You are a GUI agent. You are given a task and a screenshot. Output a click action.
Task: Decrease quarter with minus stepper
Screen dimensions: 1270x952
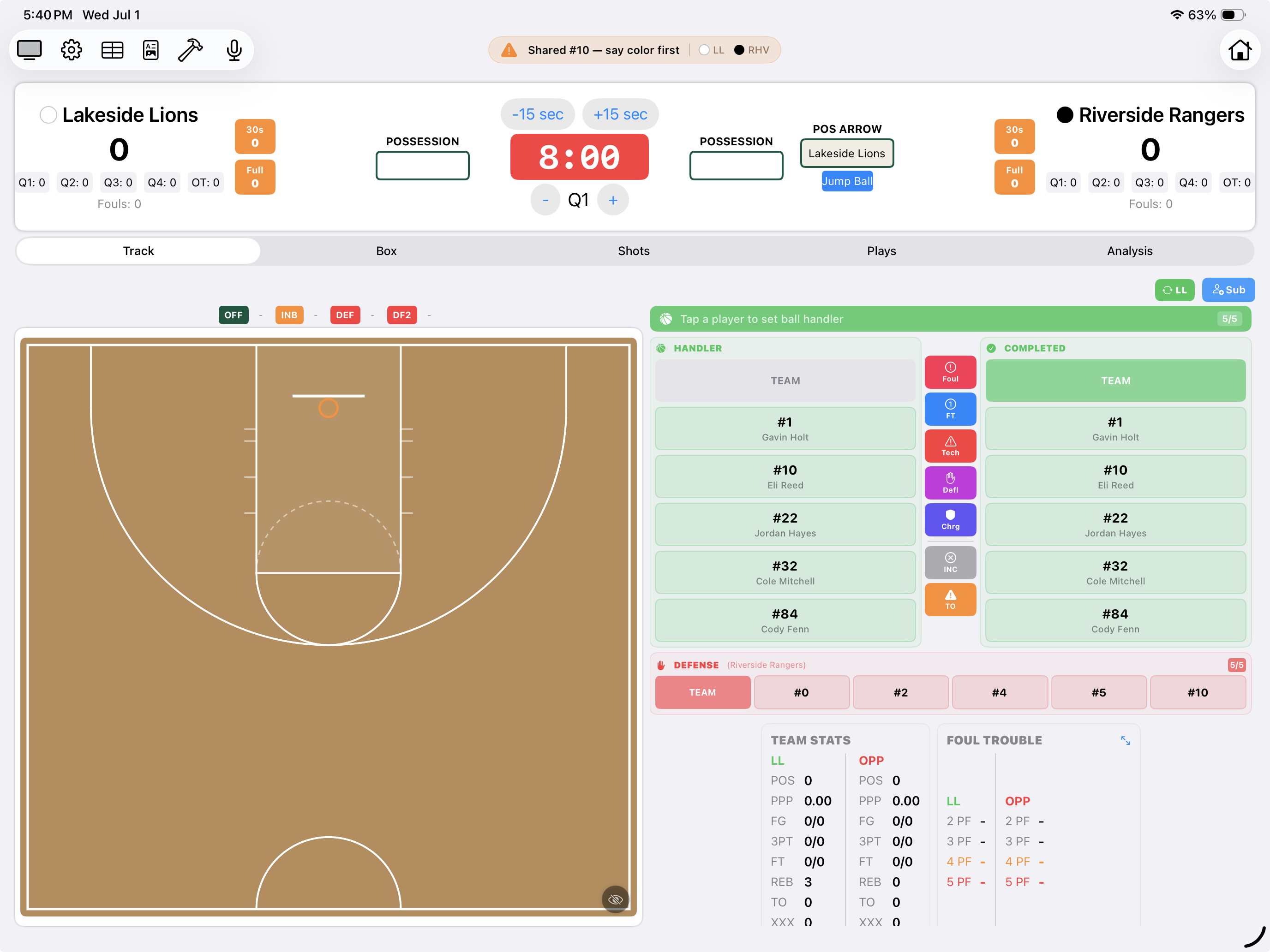click(545, 200)
